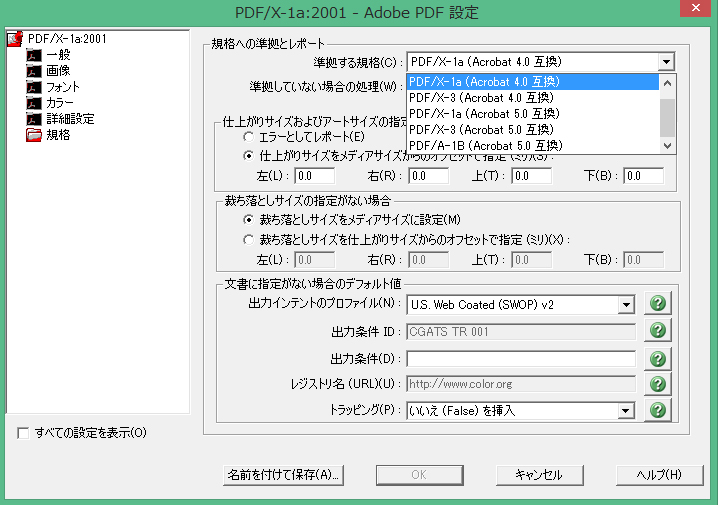Click the OK button
Image resolution: width=718 pixels, height=505 pixels.
coord(419,475)
